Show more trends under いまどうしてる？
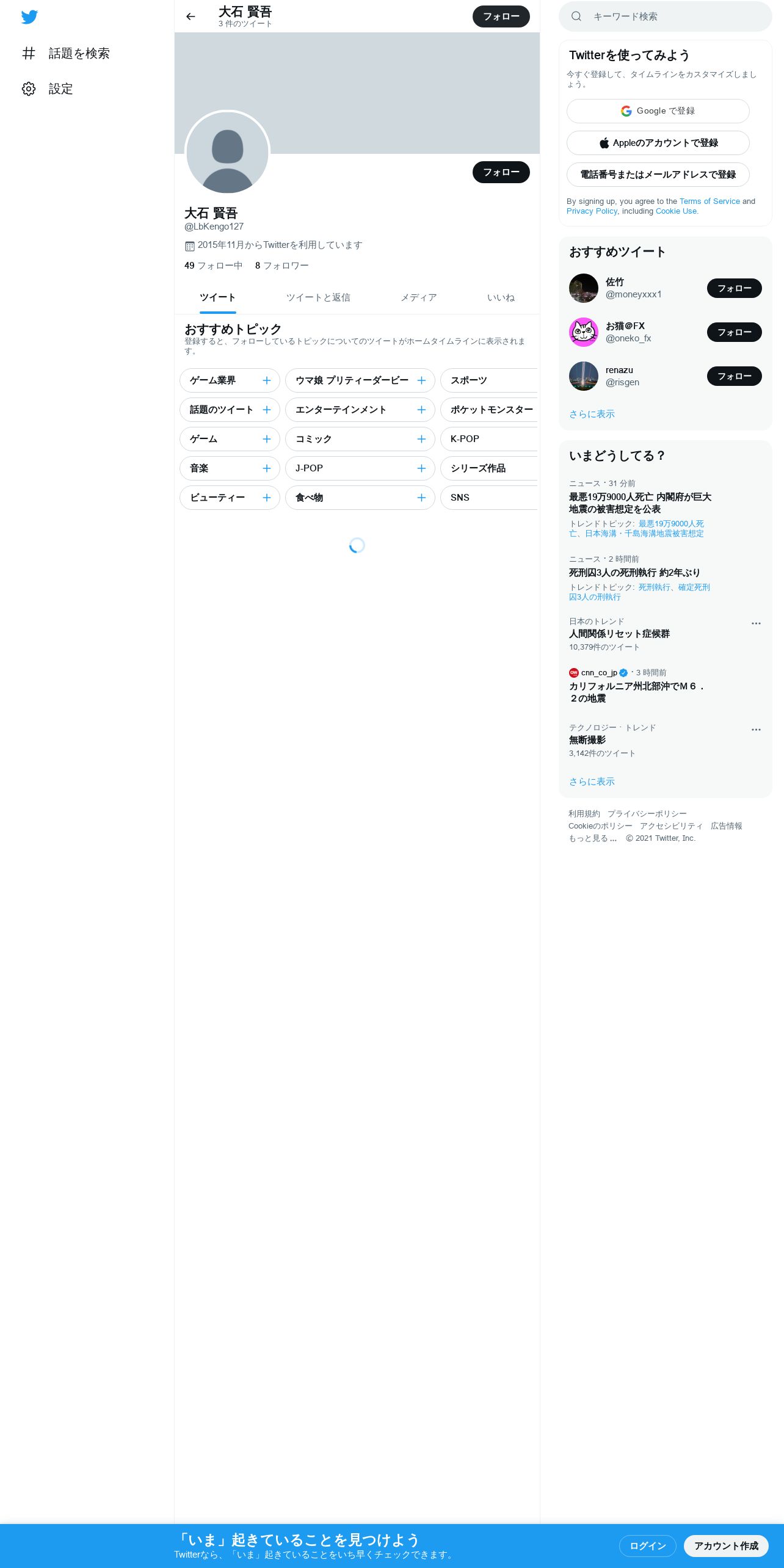The height and width of the screenshot is (1568, 784). coord(592,782)
